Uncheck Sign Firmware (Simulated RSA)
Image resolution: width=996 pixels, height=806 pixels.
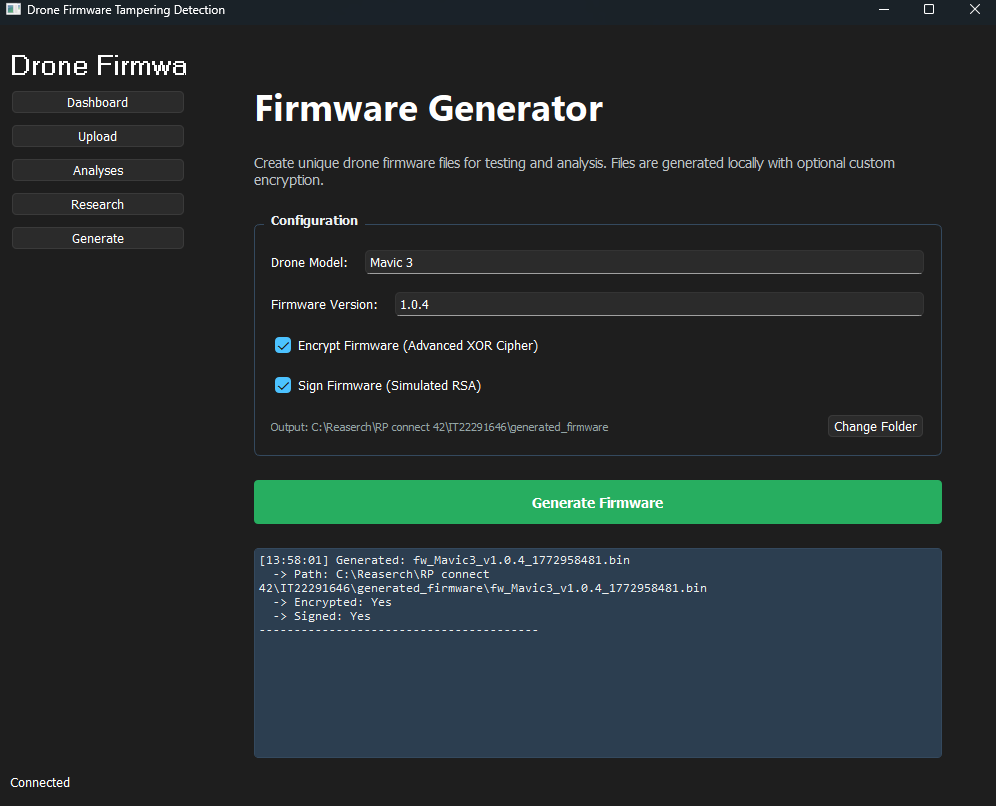click(283, 385)
